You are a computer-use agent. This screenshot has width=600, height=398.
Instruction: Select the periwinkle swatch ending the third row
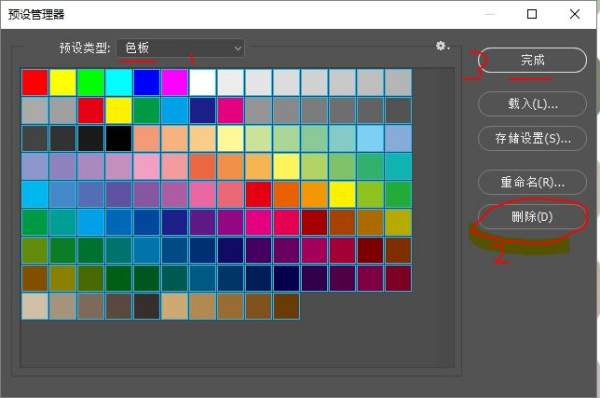pos(398,139)
